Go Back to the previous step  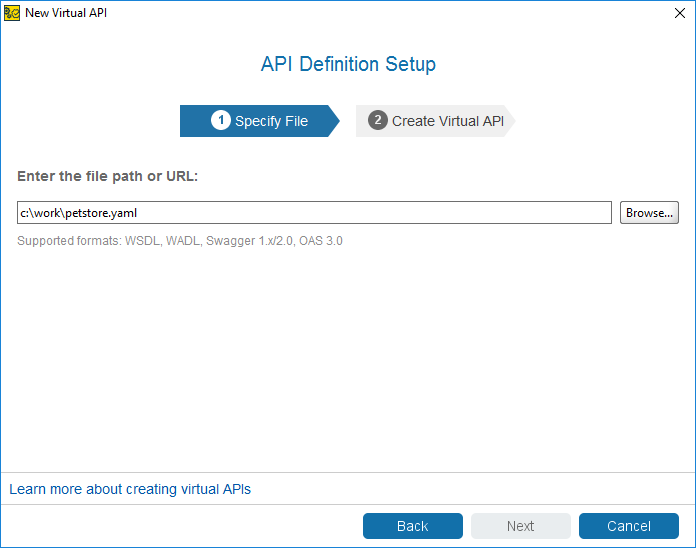click(413, 526)
